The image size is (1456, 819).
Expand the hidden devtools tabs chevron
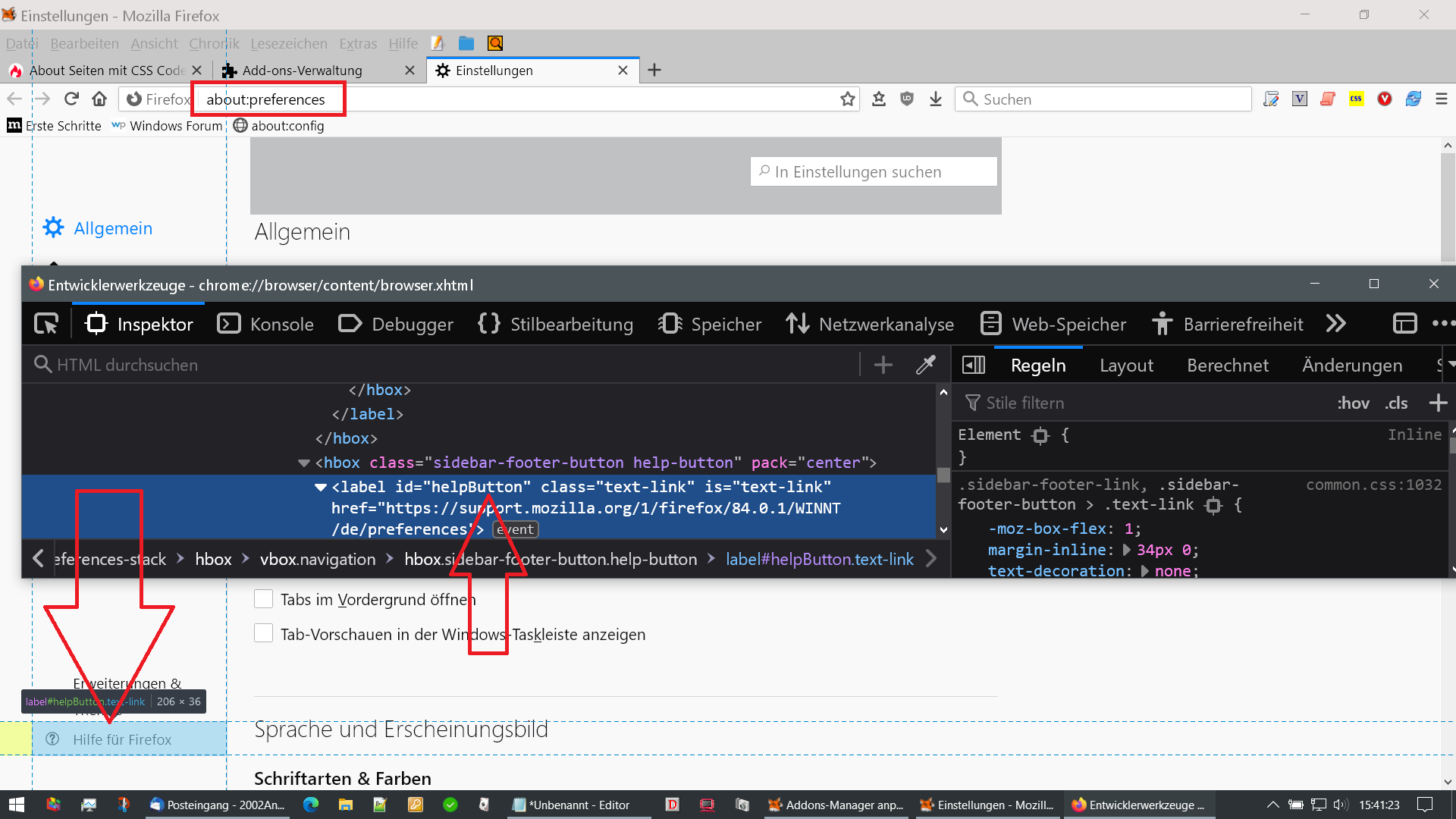coord(1336,324)
